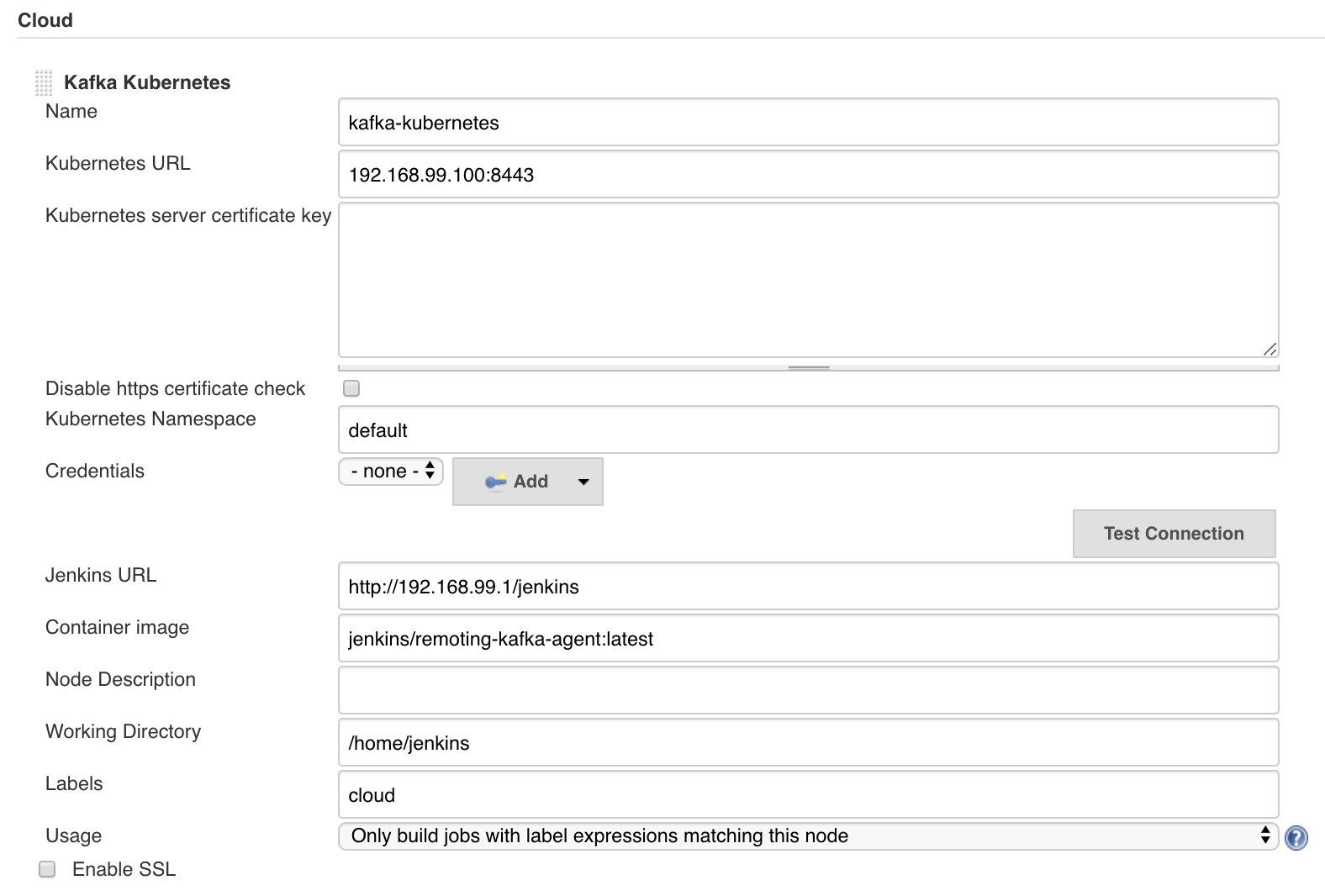Enable Disable https certificate check checkbox
The width and height of the screenshot is (1325, 896).
(x=351, y=388)
